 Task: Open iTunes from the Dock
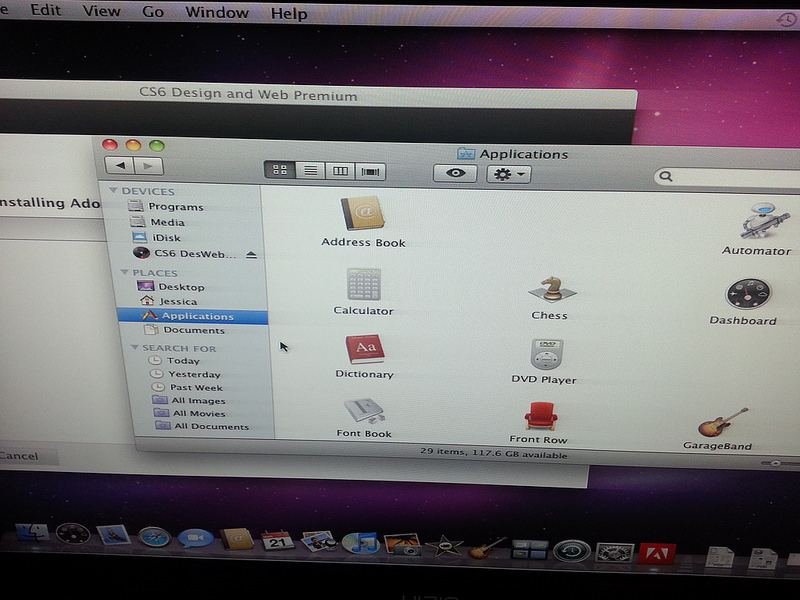pyautogui.click(x=360, y=543)
